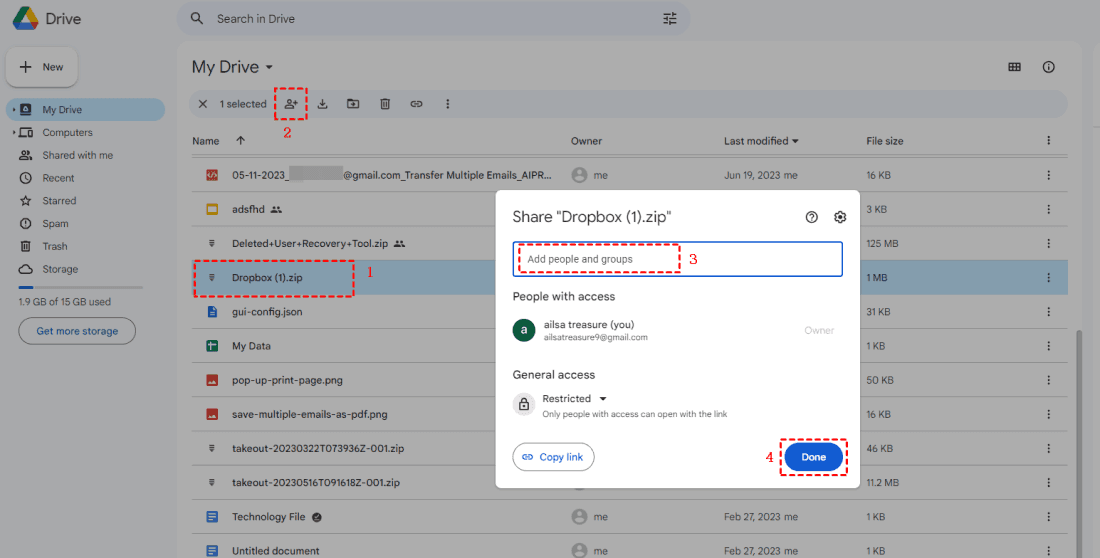Open more options for gui-config.json row

coord(1049,312)
